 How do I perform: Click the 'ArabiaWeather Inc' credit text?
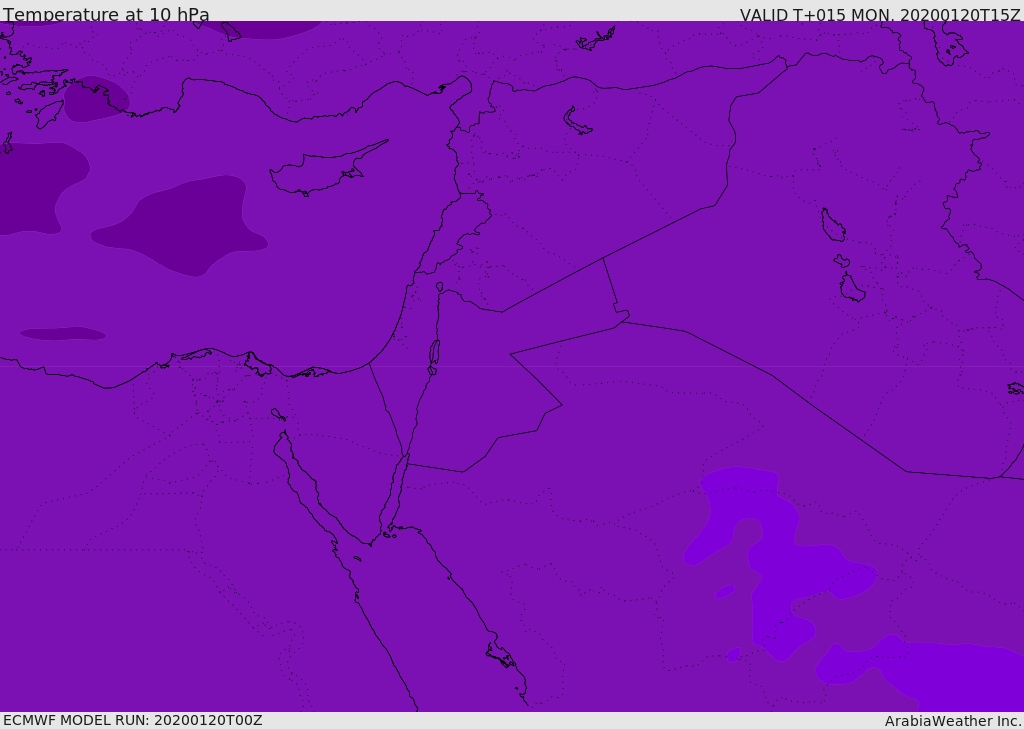click(x=952, y=721)
